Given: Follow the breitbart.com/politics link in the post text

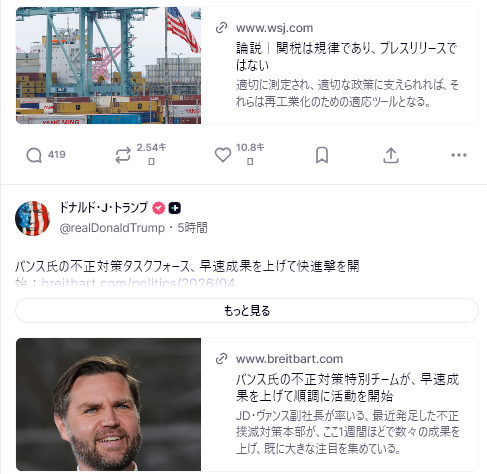Looking at the screenshot, I should click(138, 283).
